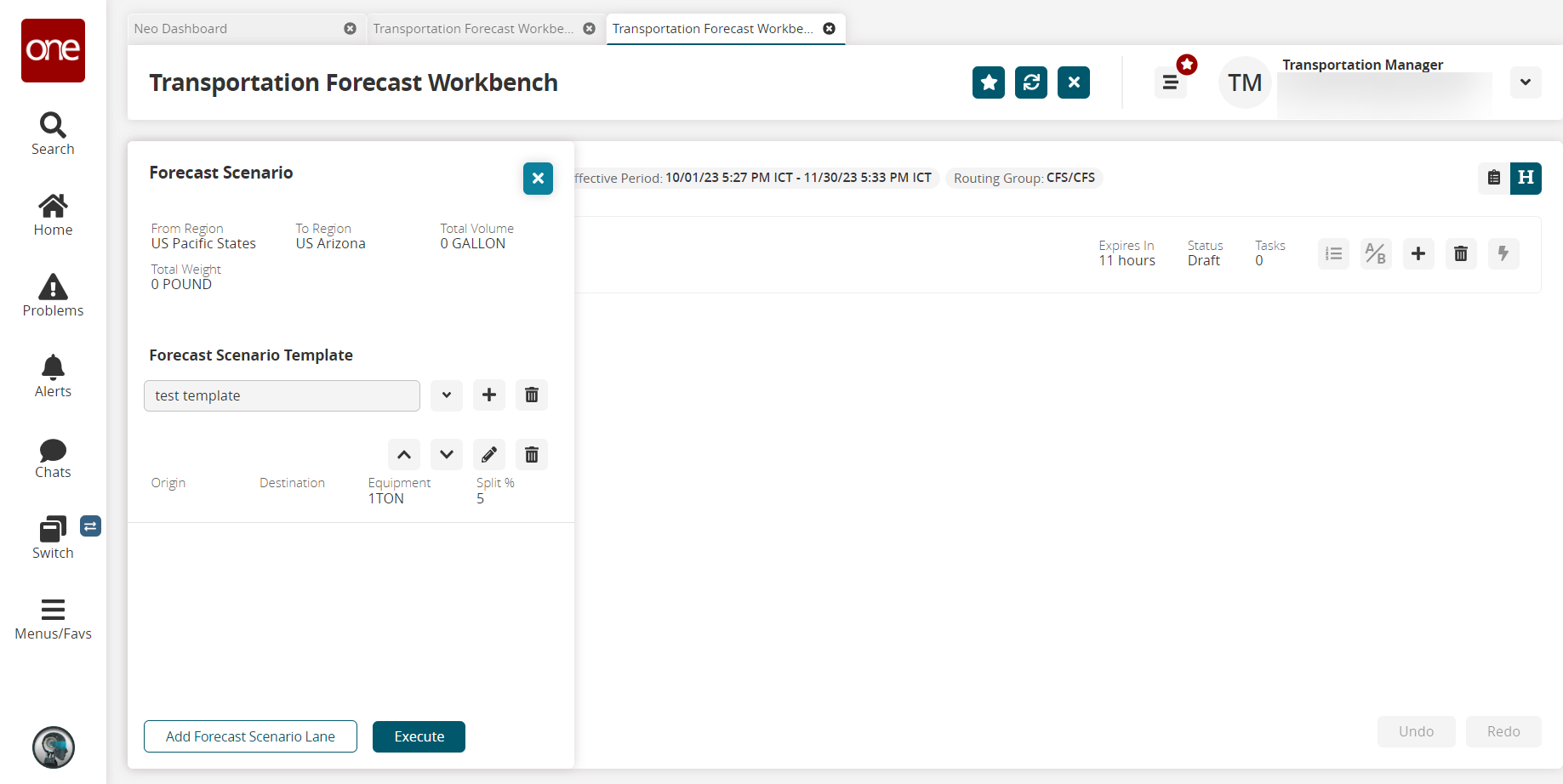Go to Home in the sidebar
Screen dimensions: 1563x784
53,215
